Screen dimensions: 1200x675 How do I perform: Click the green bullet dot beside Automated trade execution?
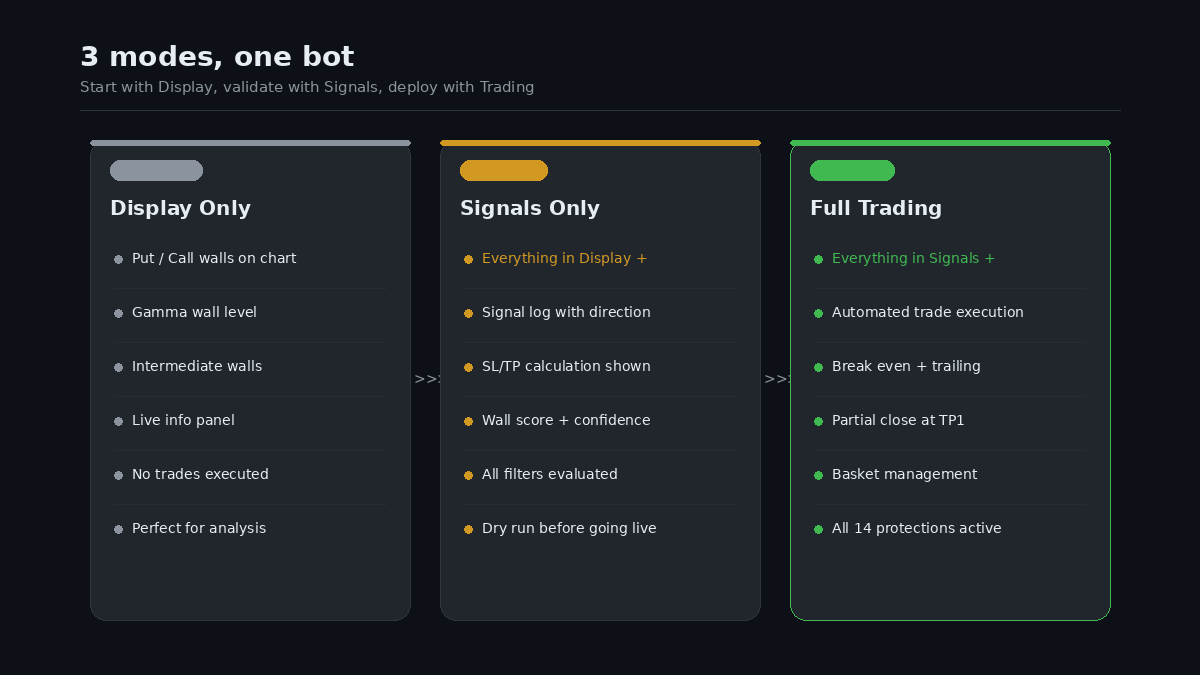pos(818,313)
